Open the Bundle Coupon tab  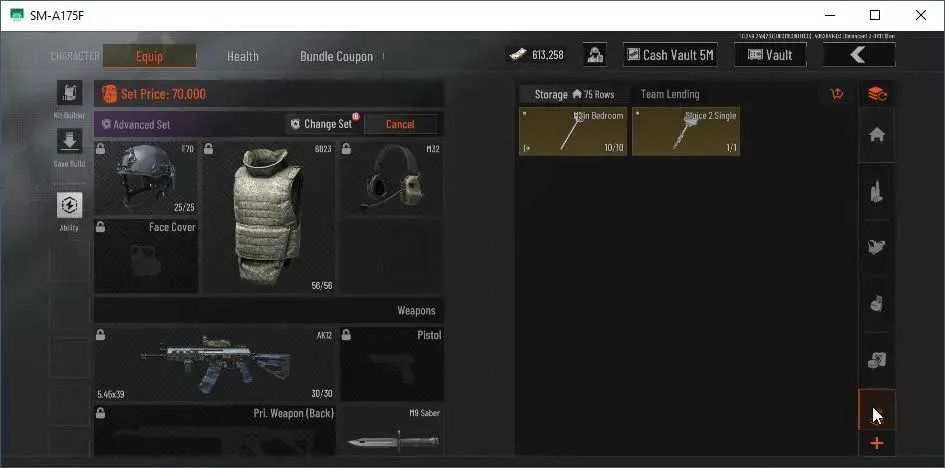pos(336,57)
